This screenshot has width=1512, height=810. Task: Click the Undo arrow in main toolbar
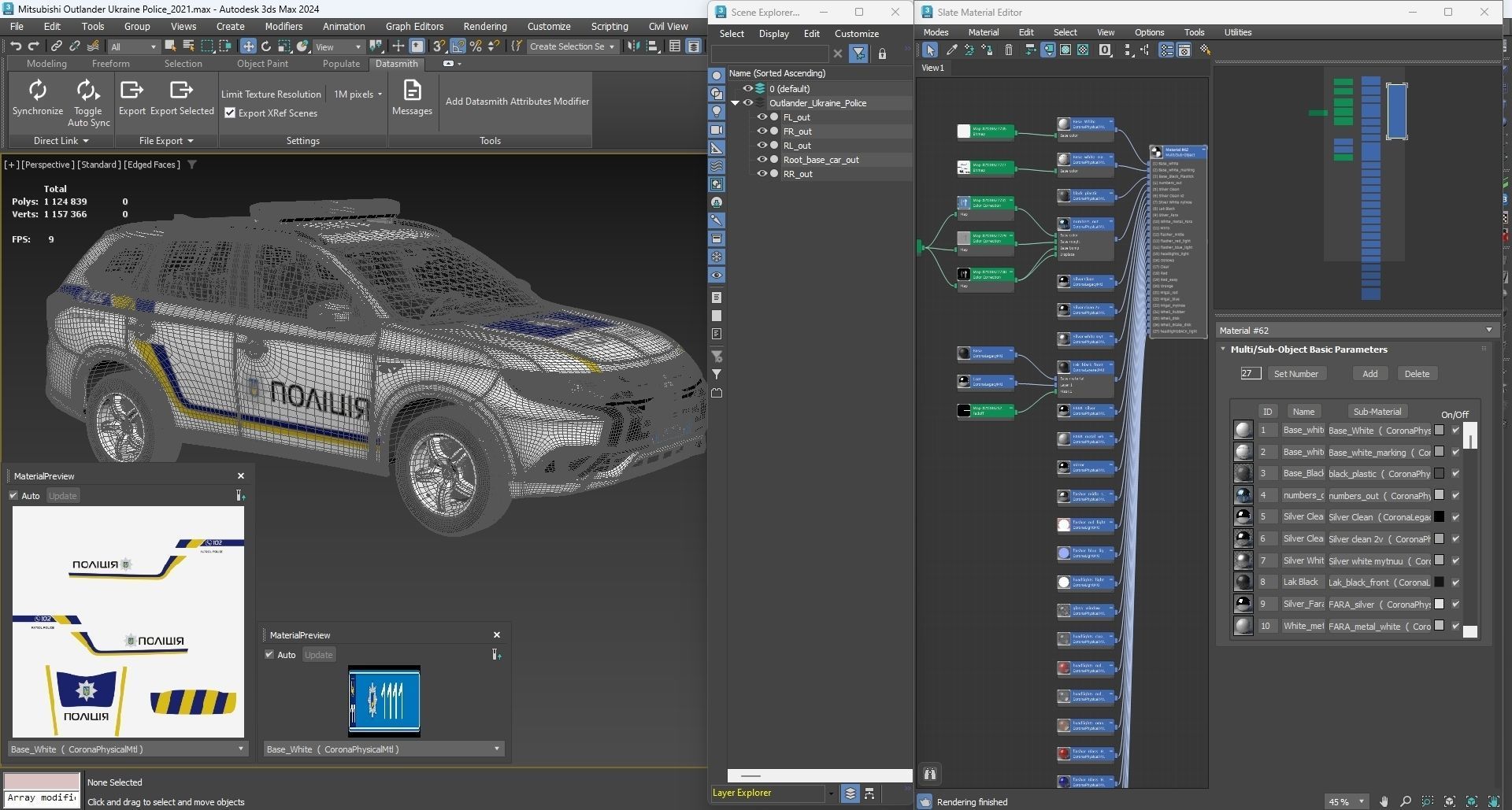click(16, 46)
